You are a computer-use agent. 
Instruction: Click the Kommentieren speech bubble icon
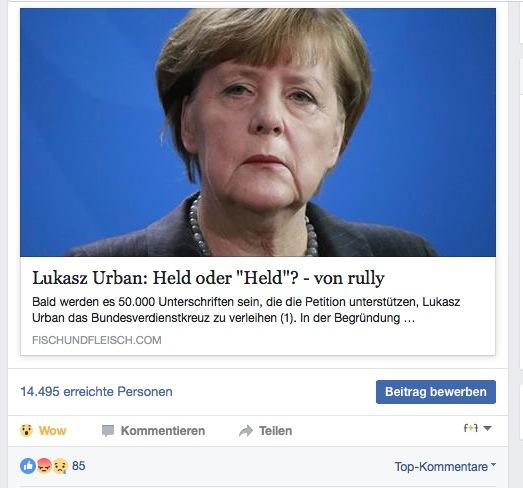[x=108, y=431]
